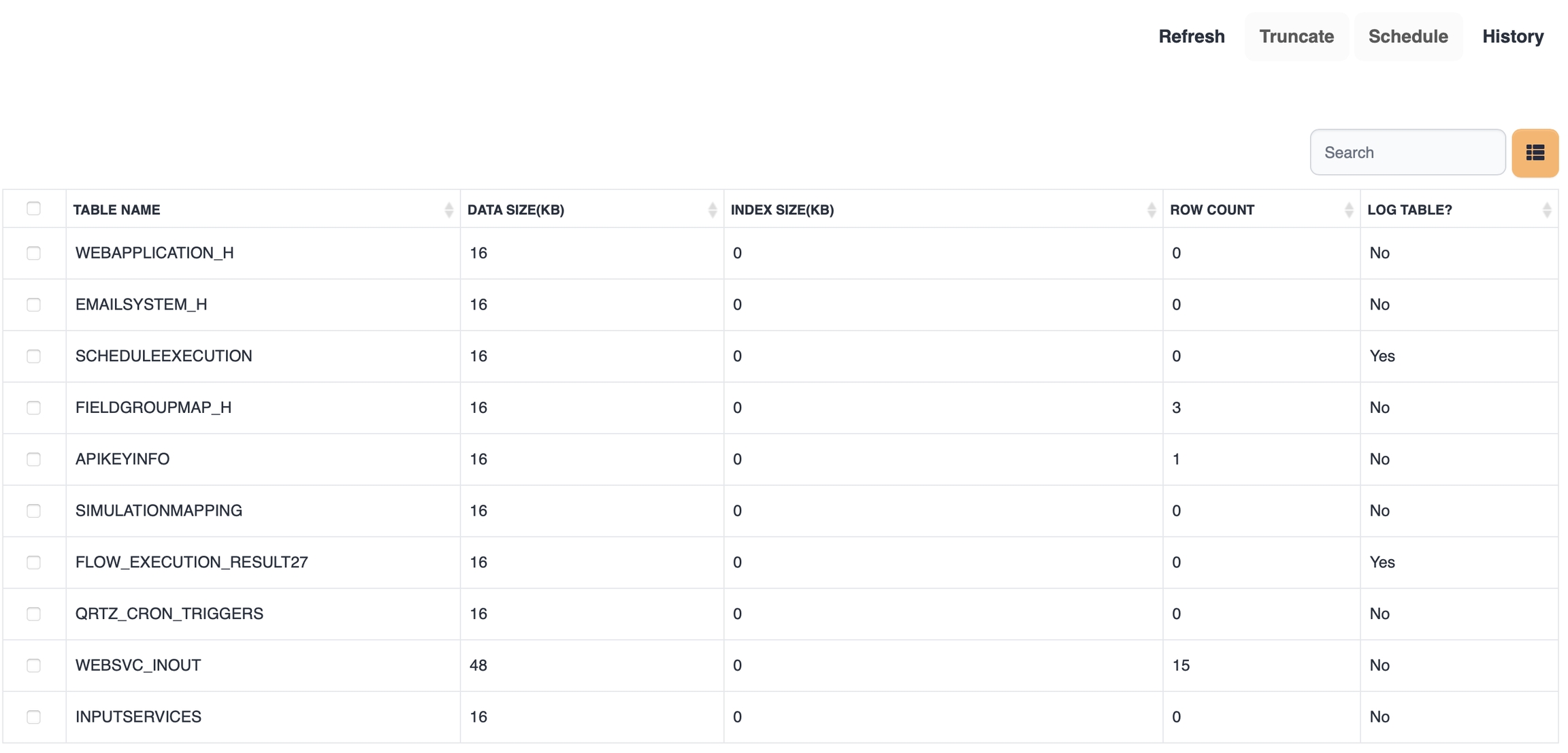Select the SCHEDULEEXECUTION row checkbox
The width and height of the screenshot is (1568, 753).
(33, 356)
